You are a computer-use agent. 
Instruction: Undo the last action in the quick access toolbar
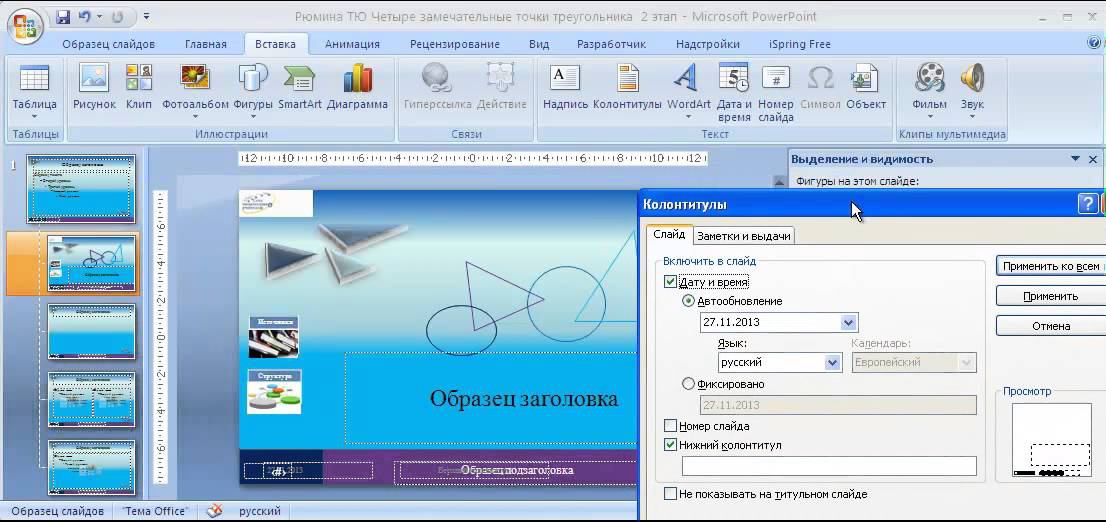(x=84, y=16)
